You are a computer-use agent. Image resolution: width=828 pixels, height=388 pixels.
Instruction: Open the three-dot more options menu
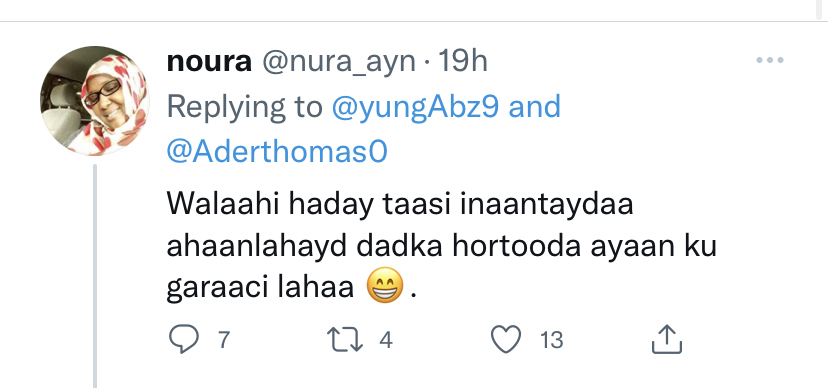click(770, 60)
